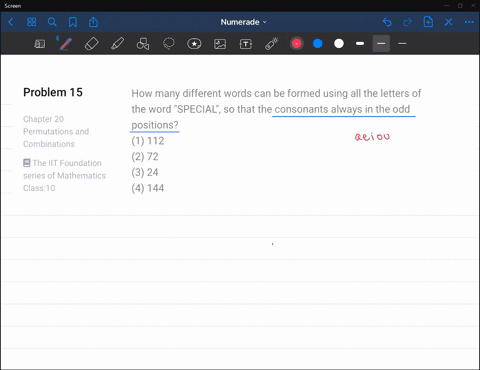This screenshot has width=480, height=370.
Task: Select the Eraser tool
Action: pos(92,44)
